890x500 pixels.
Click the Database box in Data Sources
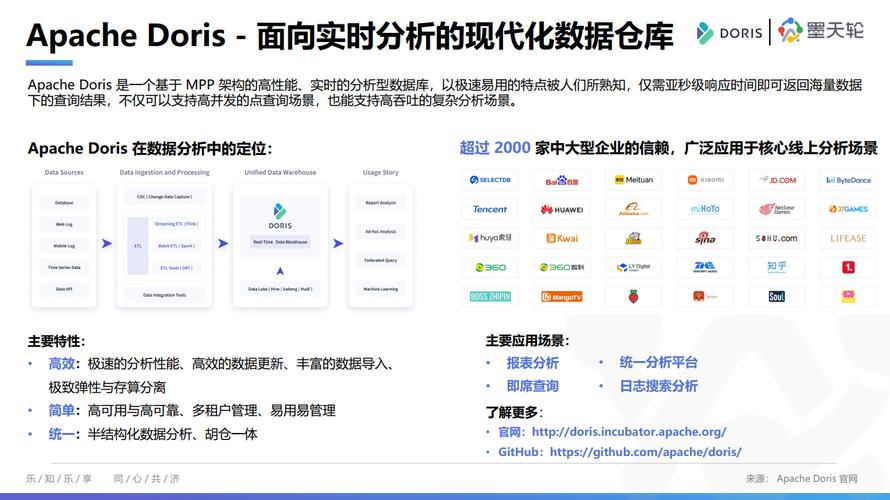pyautogui.click(x=64, y=203)
